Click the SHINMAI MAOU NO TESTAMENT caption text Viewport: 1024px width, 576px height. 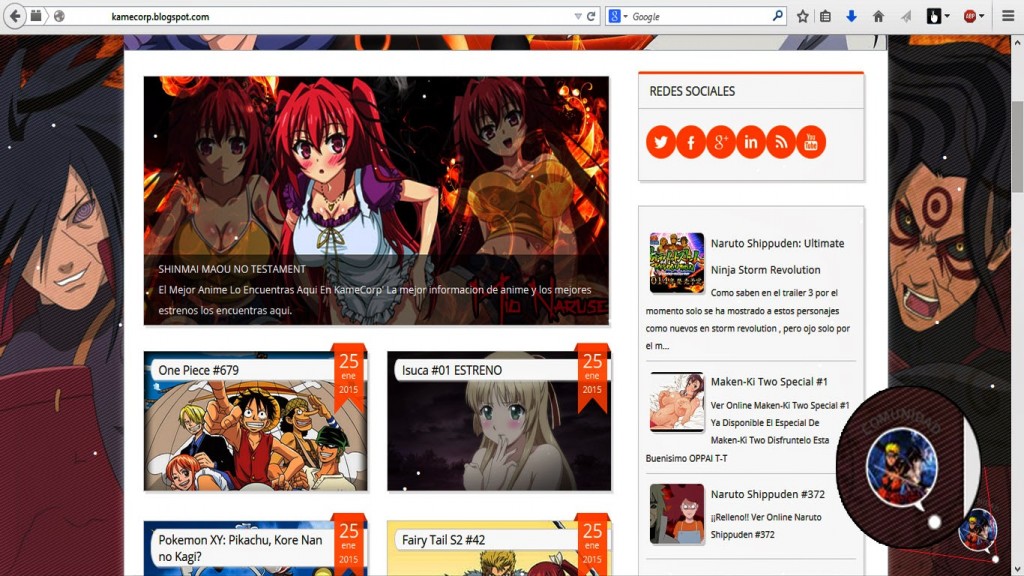(x=232, y=269)
